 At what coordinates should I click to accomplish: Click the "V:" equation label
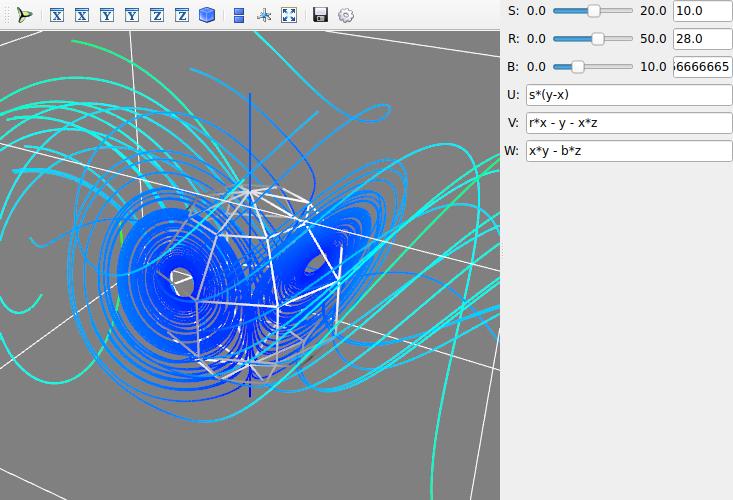(x=513, y=123)
